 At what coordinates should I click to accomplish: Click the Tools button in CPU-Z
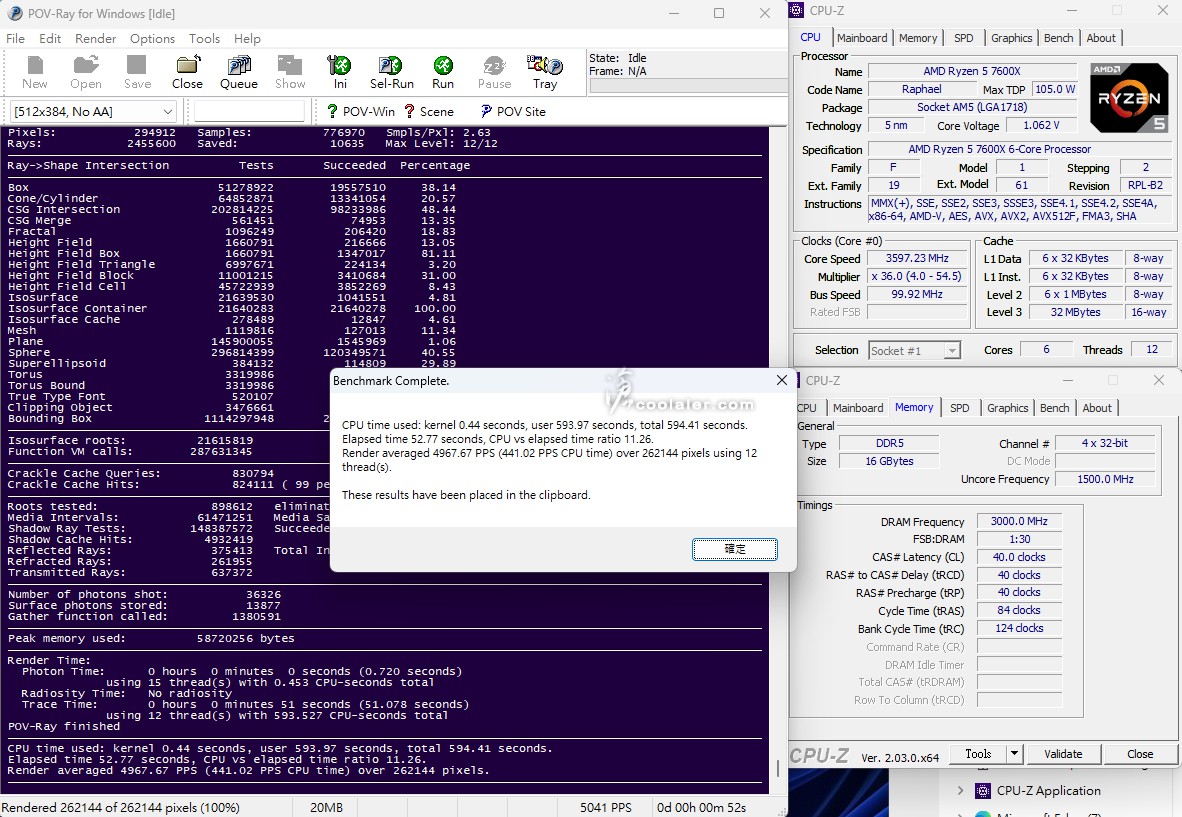point(978,754)
